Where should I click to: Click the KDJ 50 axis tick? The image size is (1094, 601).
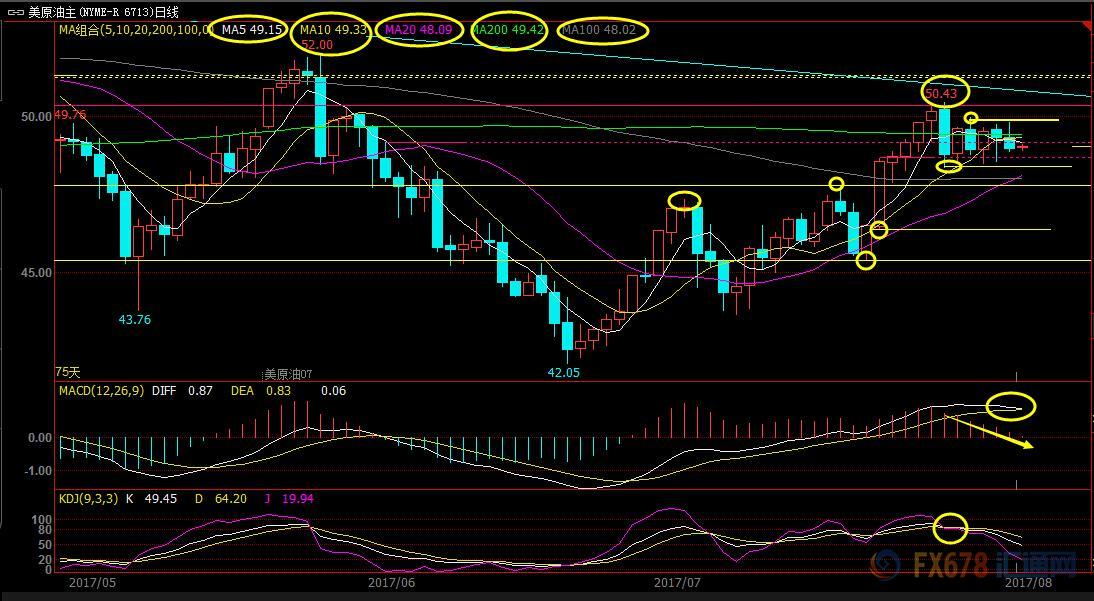pos(47,545)
